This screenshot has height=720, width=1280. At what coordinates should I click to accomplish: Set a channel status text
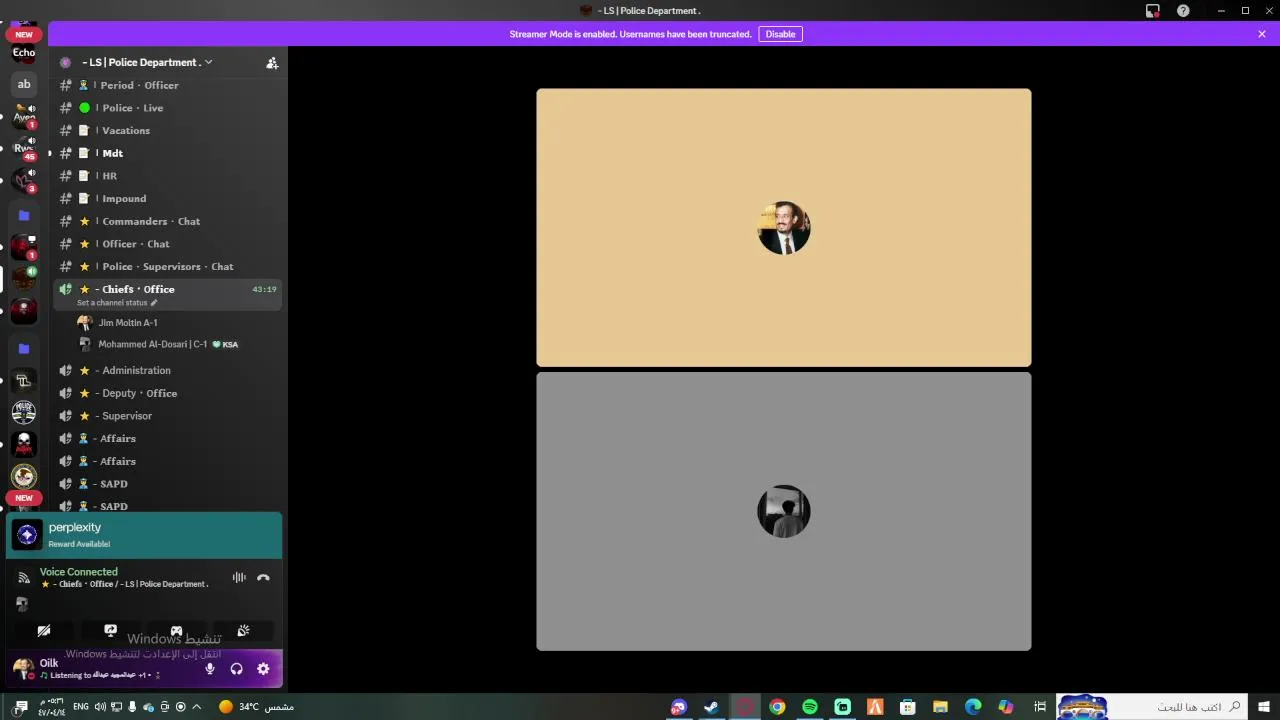[x=117, y=303]
